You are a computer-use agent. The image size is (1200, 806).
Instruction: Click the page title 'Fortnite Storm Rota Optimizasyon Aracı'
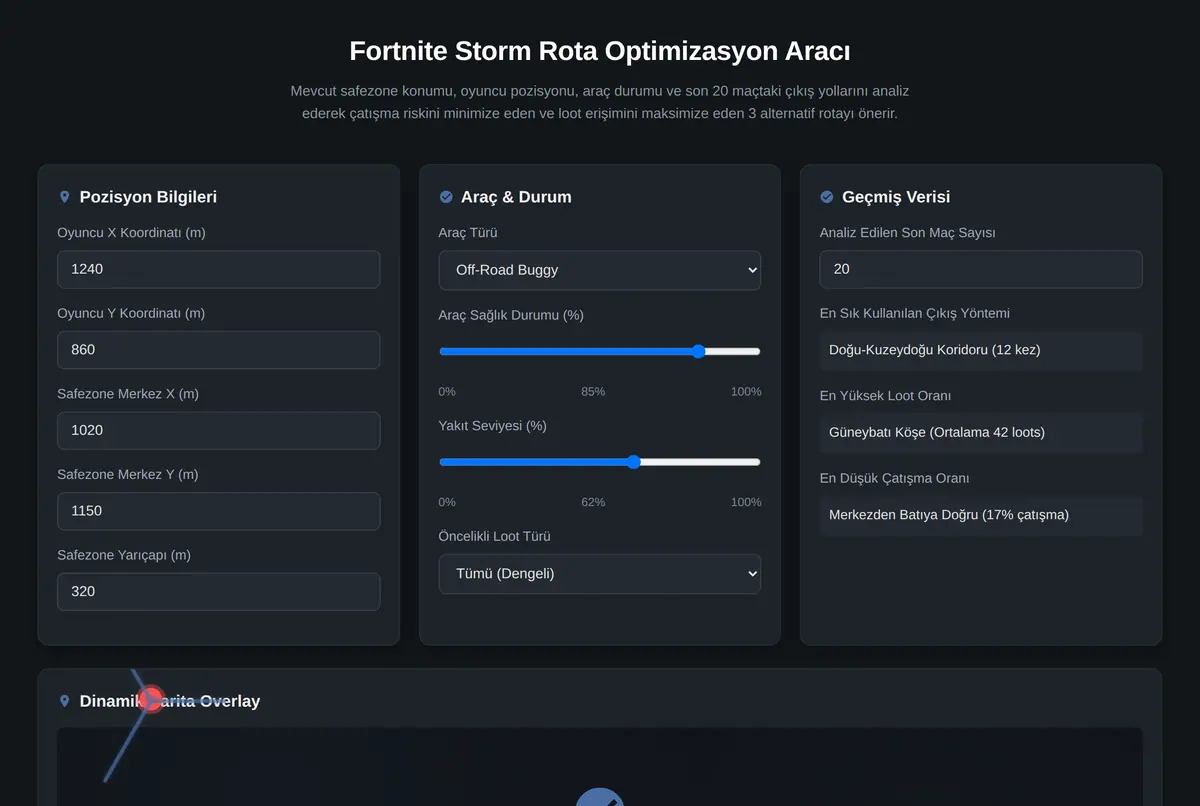click(600, 51)
